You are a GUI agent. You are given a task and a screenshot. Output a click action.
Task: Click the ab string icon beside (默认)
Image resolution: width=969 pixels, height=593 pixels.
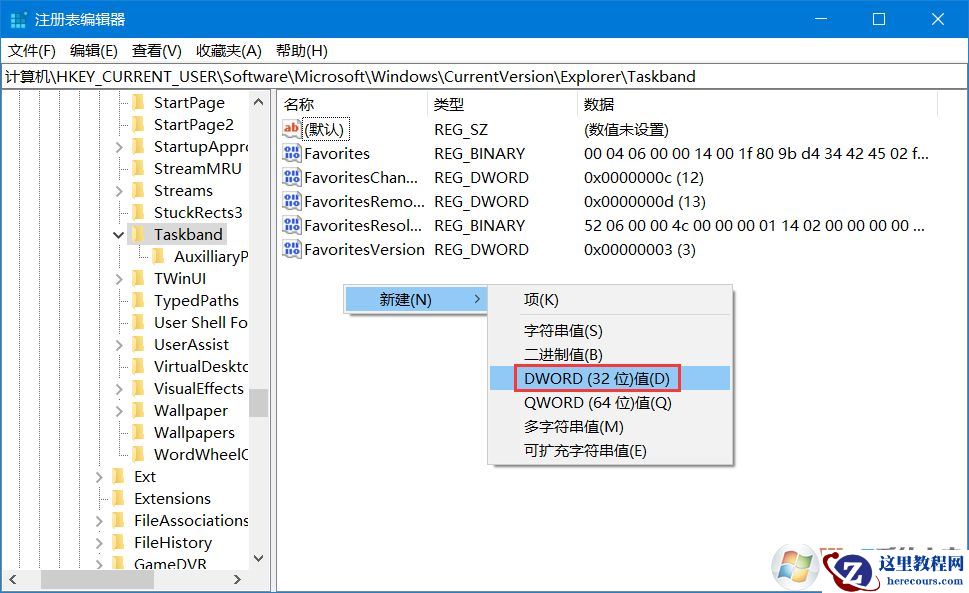[290, 129]
